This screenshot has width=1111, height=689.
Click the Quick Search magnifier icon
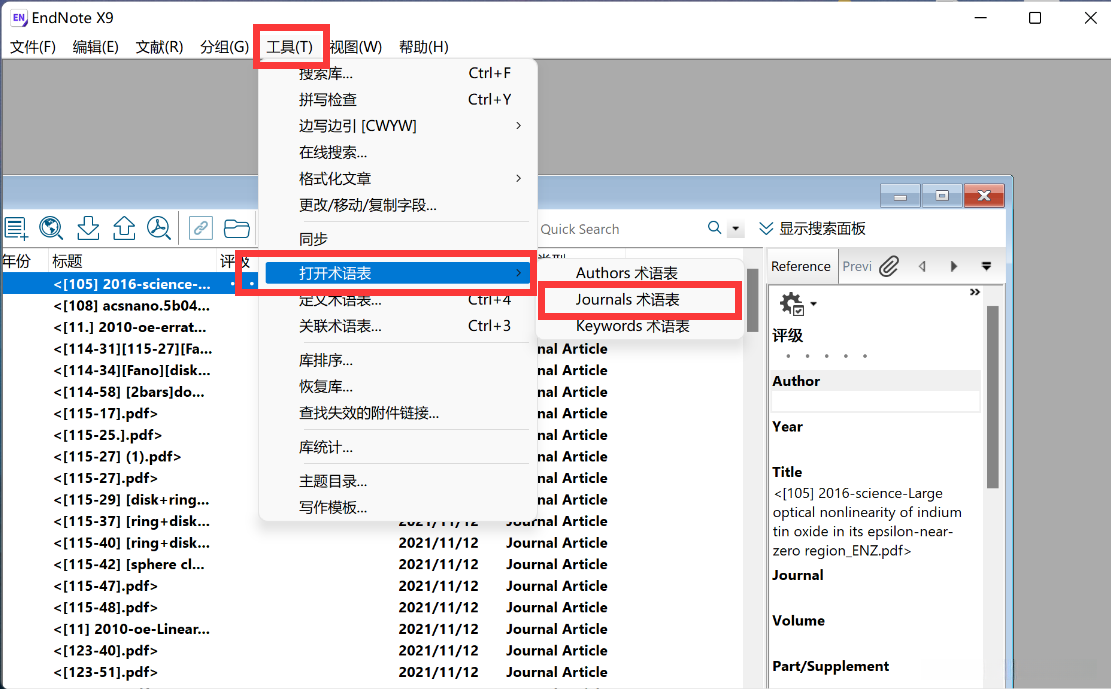pos(714,228)
